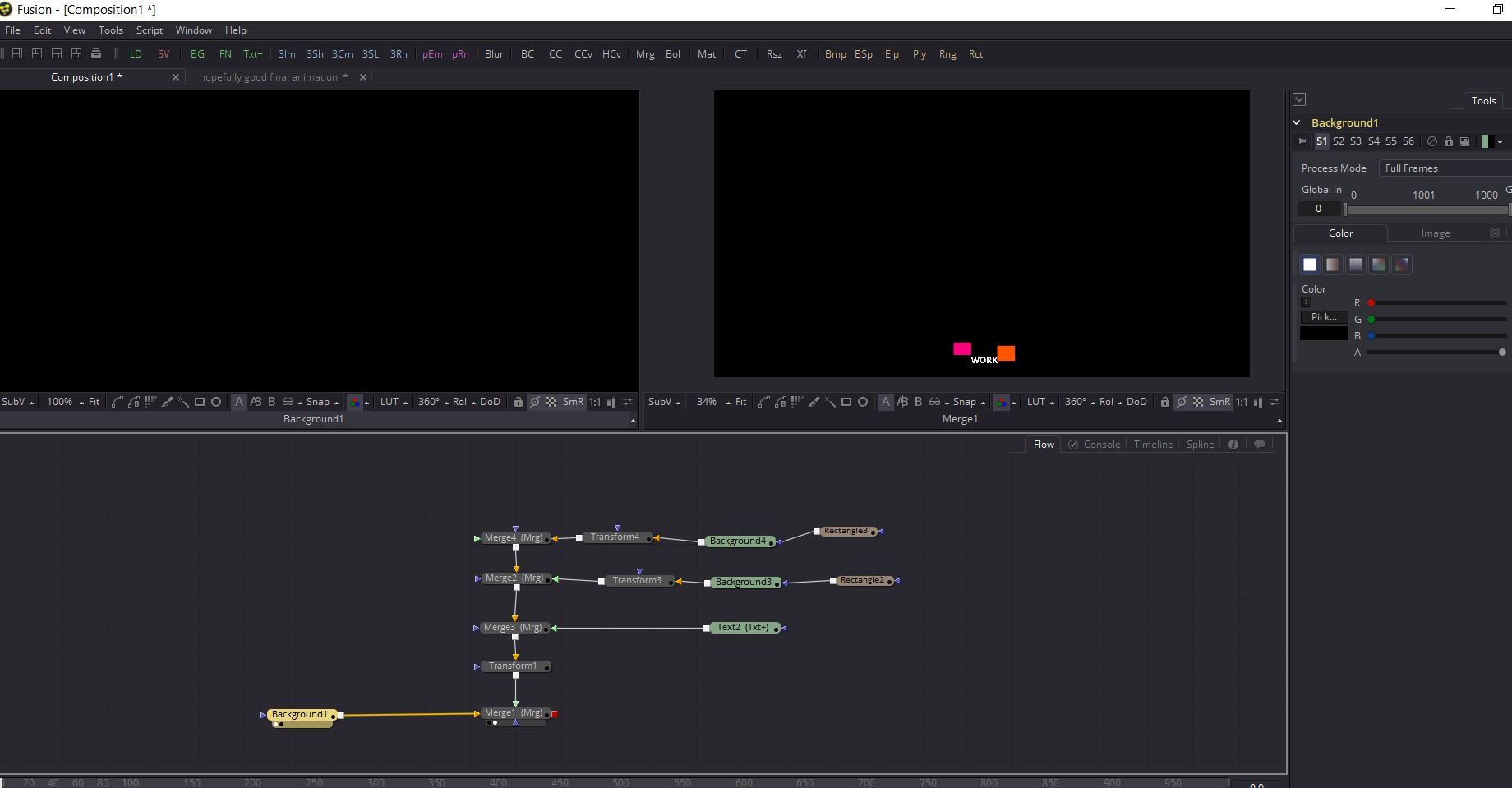Viewport: 1512px width, 788px height.
Task: Select wand tool in left viewer
Action: click(x=183, y=402)
